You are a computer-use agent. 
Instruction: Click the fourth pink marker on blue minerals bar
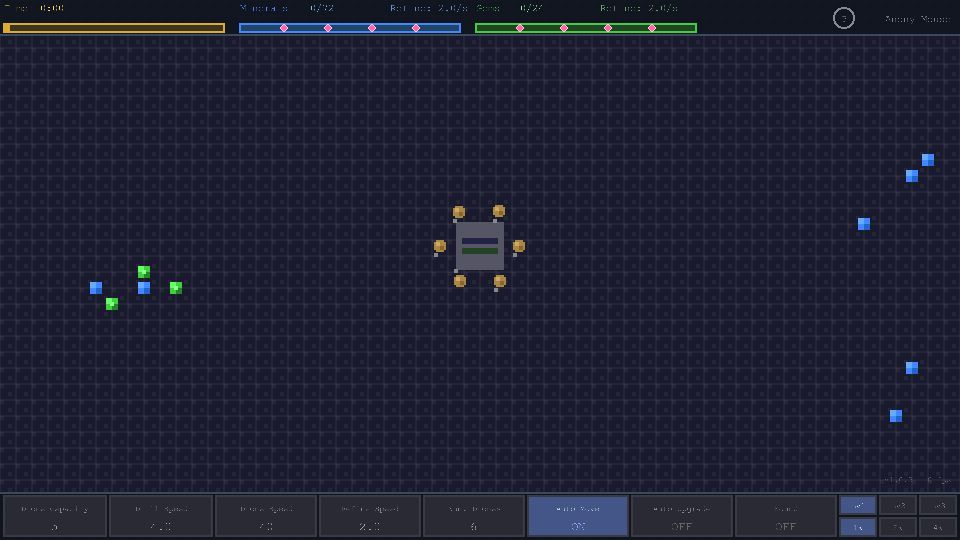click(x=416, y=28)
